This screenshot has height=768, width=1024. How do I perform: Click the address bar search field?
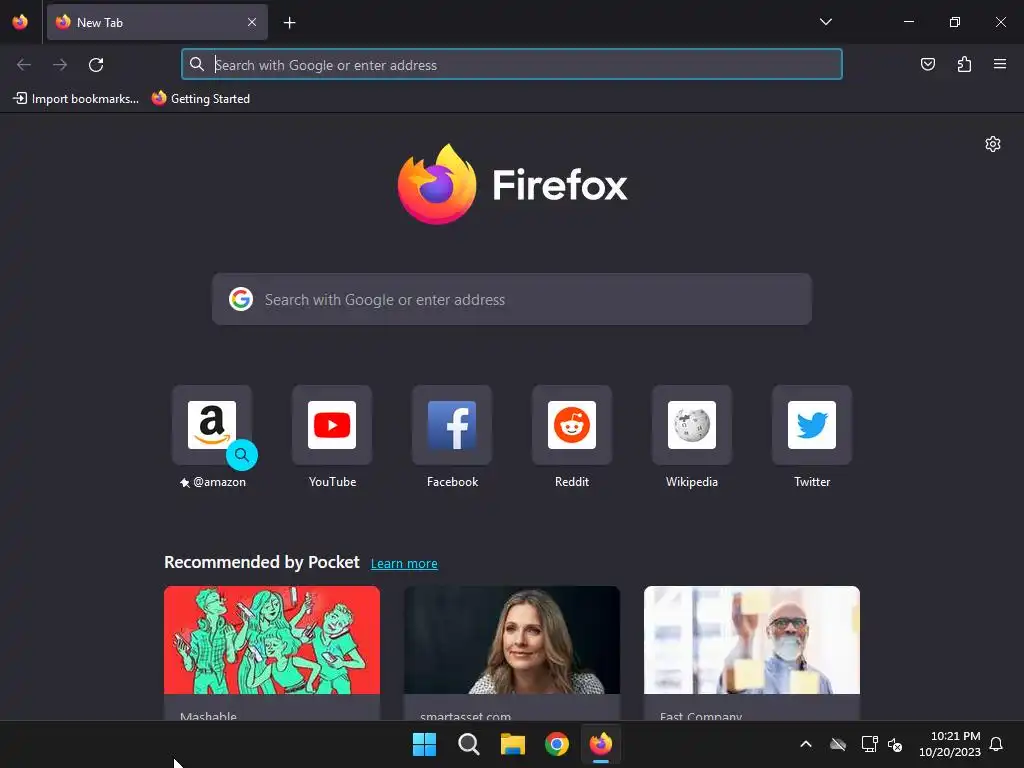(x=512, y=65)
